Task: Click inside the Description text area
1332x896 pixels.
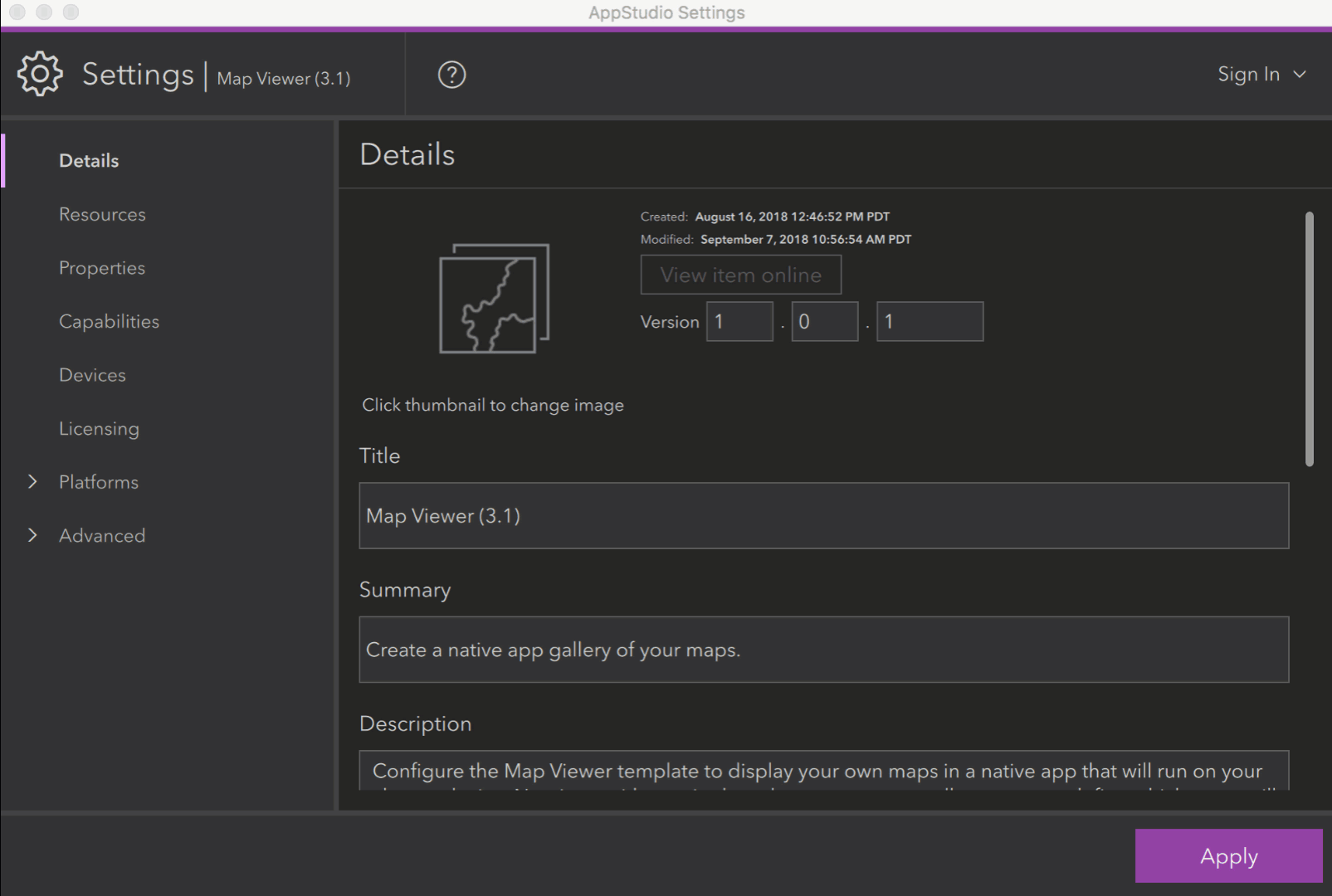Action: pos(824,771)
